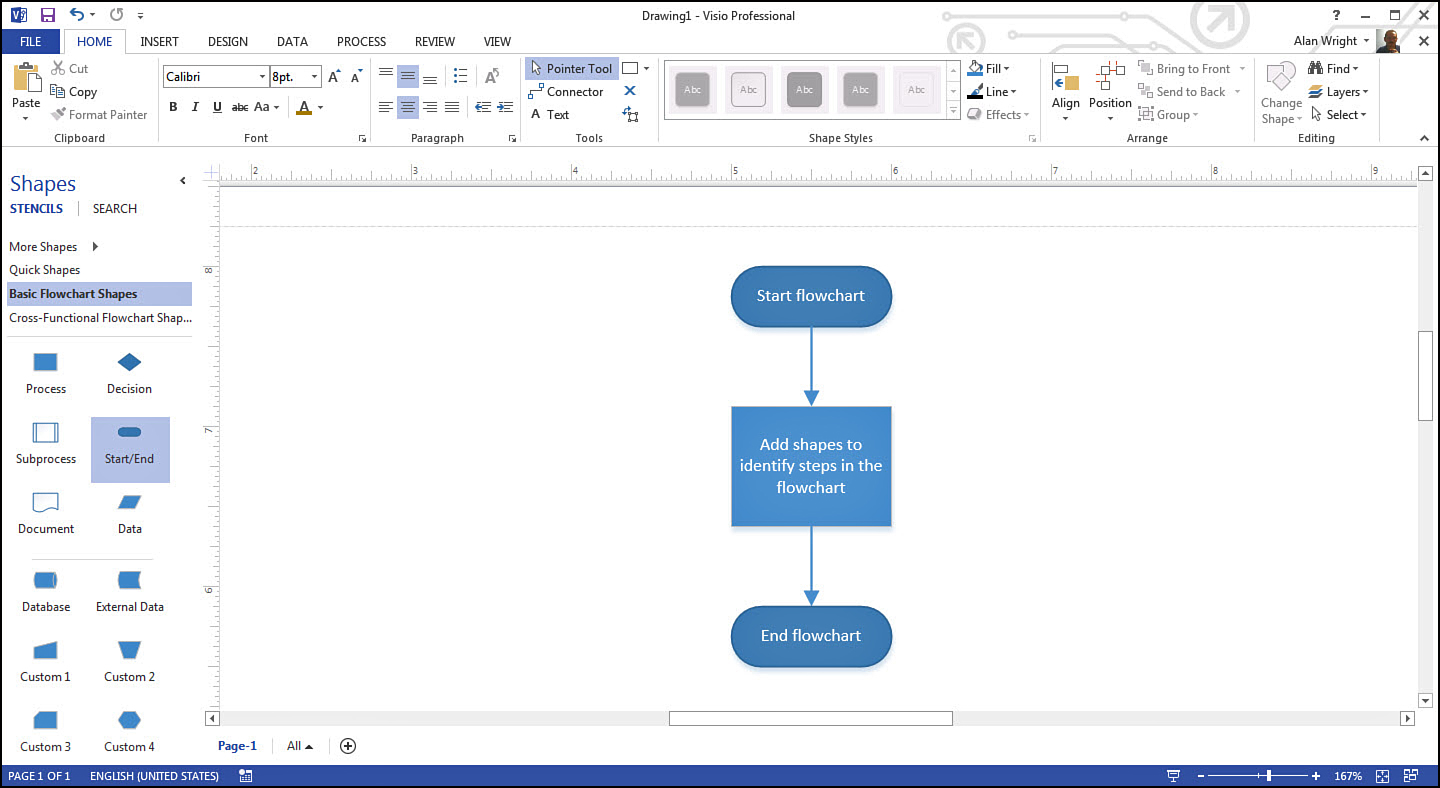This screenshot has height=788, width=1440.
Task: Click the Position button
Action: pos(1110,91)
